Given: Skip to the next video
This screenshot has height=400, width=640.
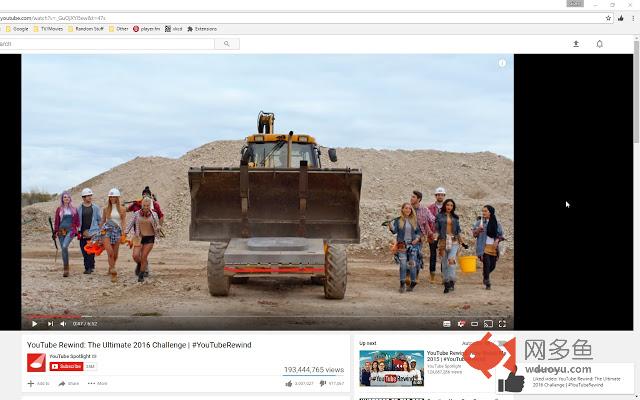Looking at the screenshot, I should click(x=50, y=324).
